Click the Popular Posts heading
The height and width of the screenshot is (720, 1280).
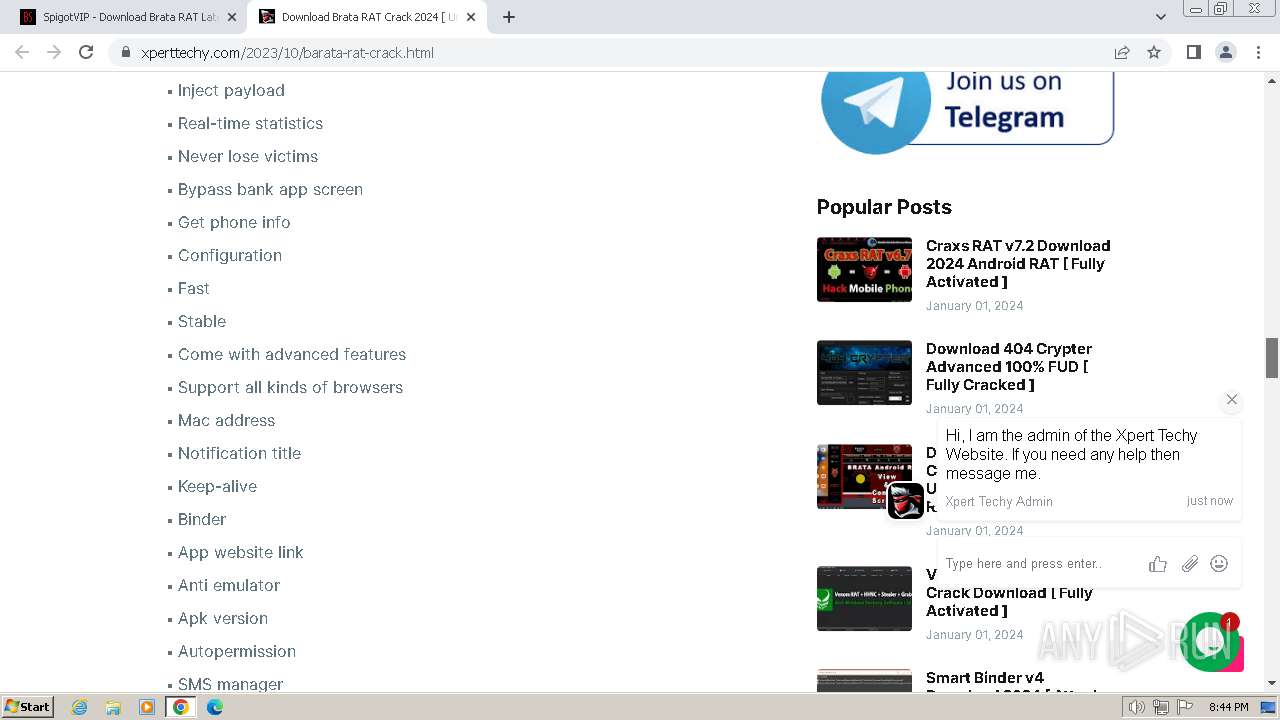click(884, 207)
